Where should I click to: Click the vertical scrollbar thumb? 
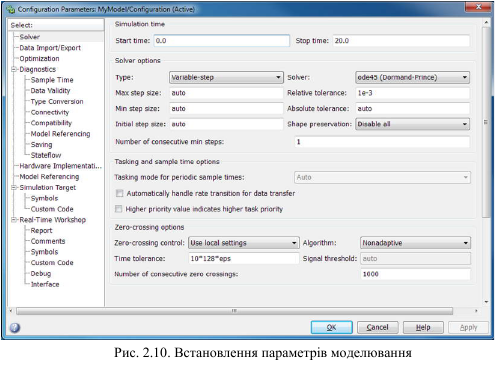[486, 122]
